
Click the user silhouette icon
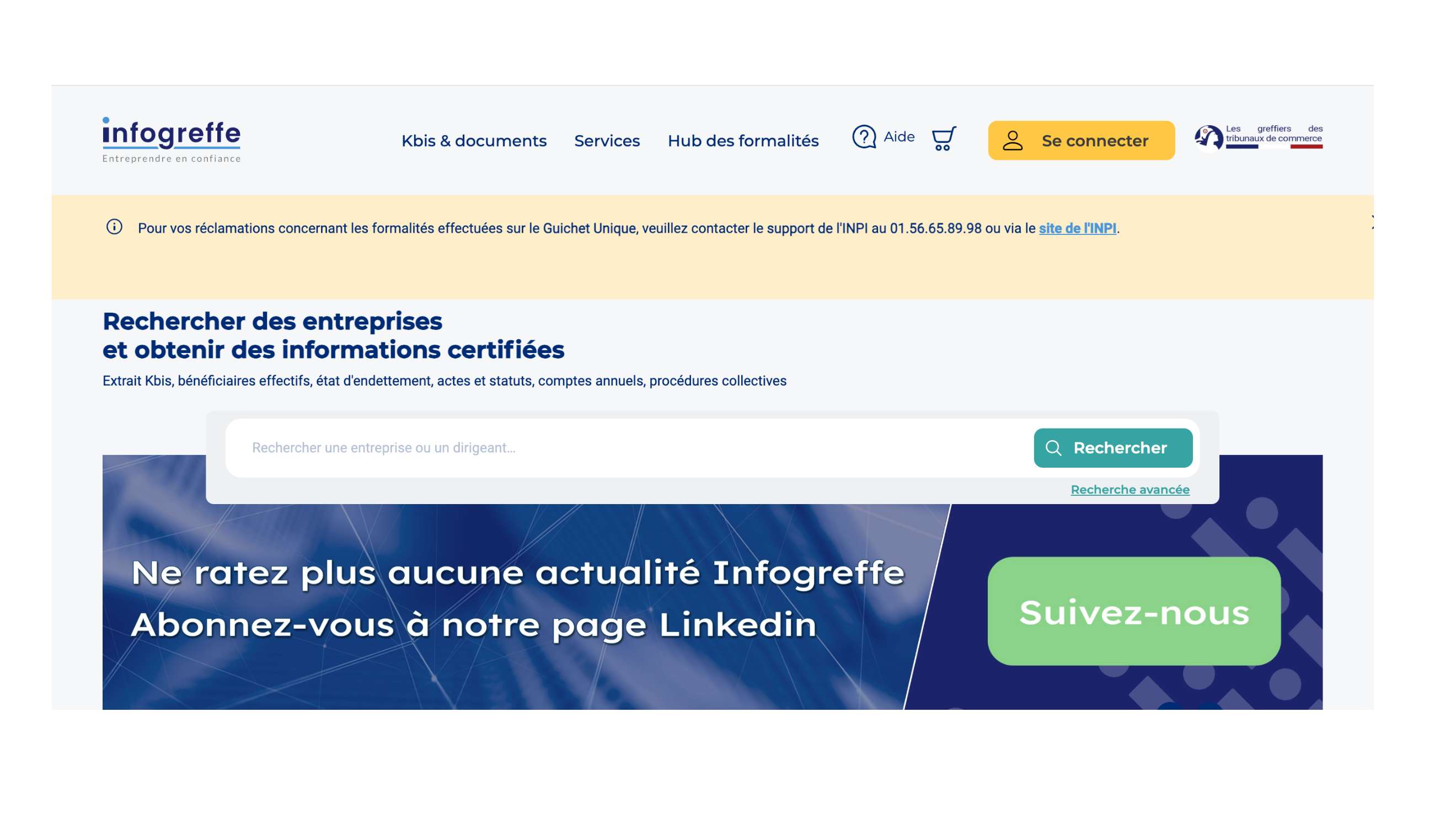[1012, 141]
